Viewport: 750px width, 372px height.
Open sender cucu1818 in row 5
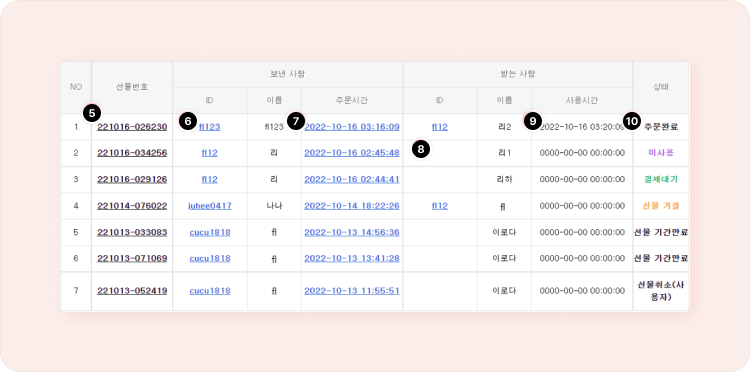tap(210, 232)
